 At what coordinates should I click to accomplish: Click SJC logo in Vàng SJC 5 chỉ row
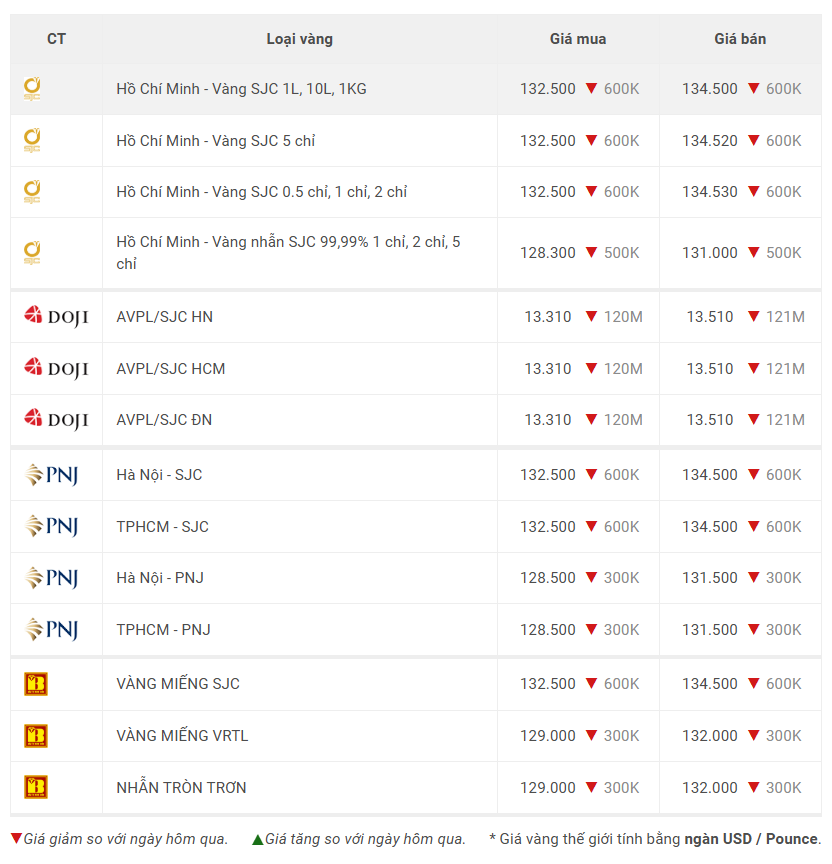coord(32,141)
